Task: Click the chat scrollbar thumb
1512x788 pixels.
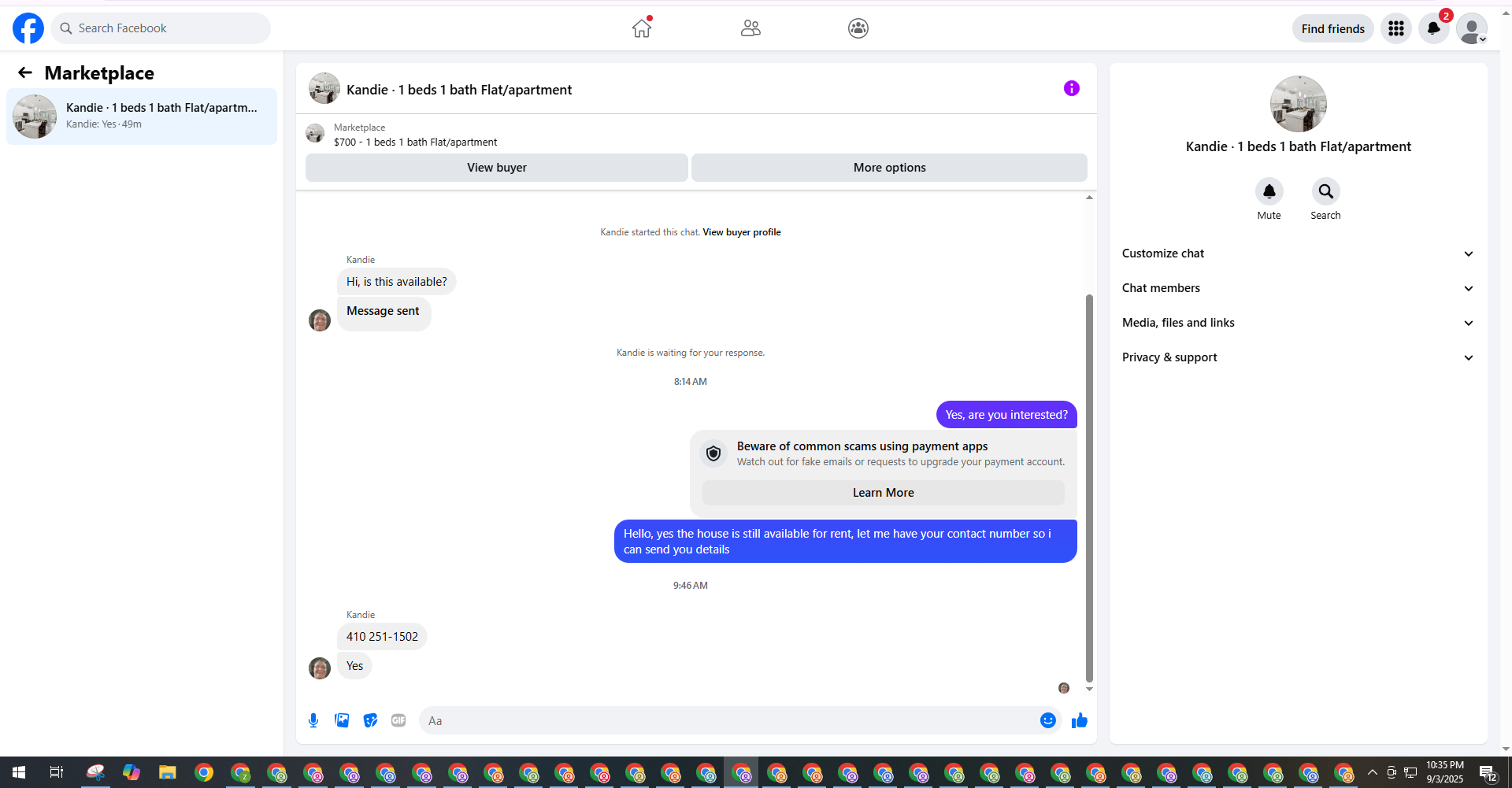Action: [1089, 488]
